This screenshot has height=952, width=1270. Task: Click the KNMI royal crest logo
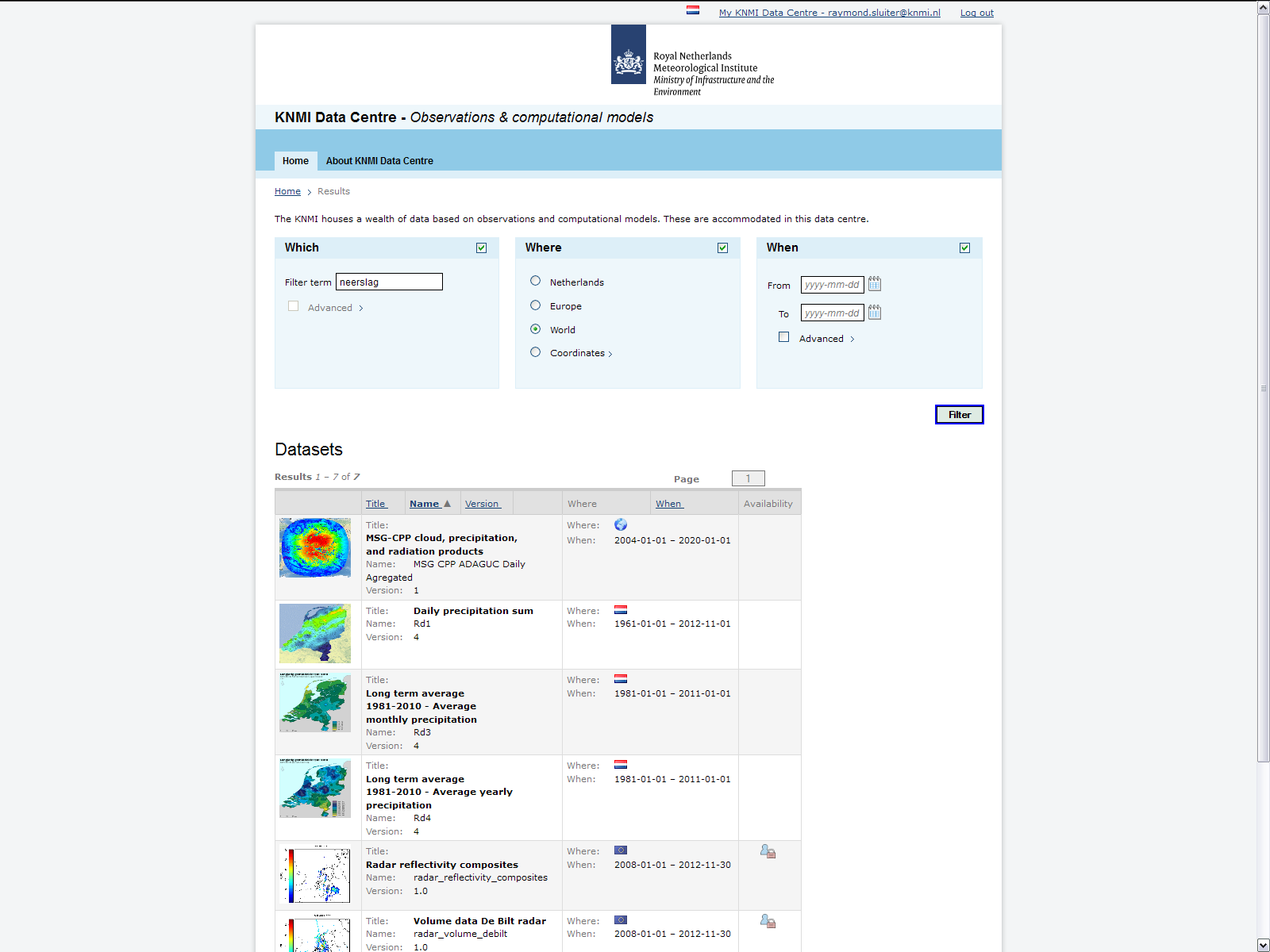click(x=629, y=54)
